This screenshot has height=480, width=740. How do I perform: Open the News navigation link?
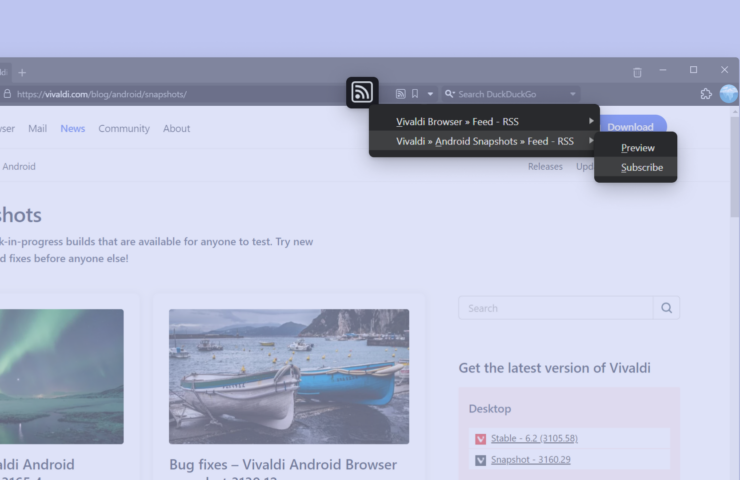[x=73, y=128]
